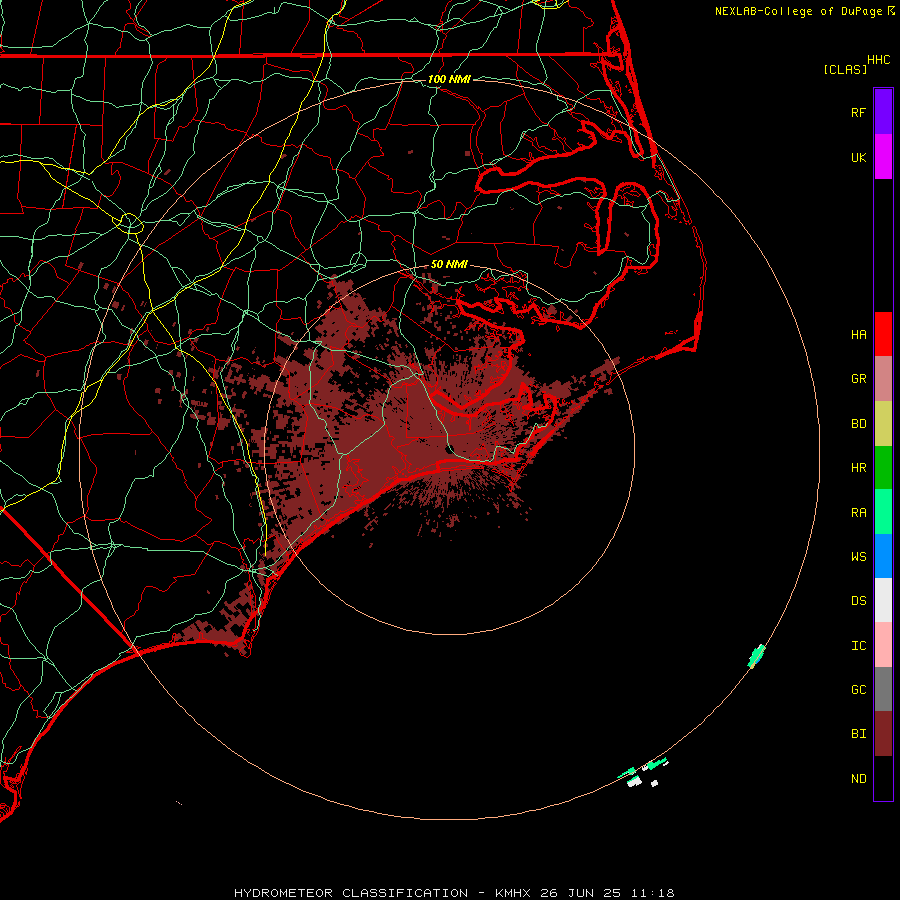Click the RF purple legend swatch

883,112
